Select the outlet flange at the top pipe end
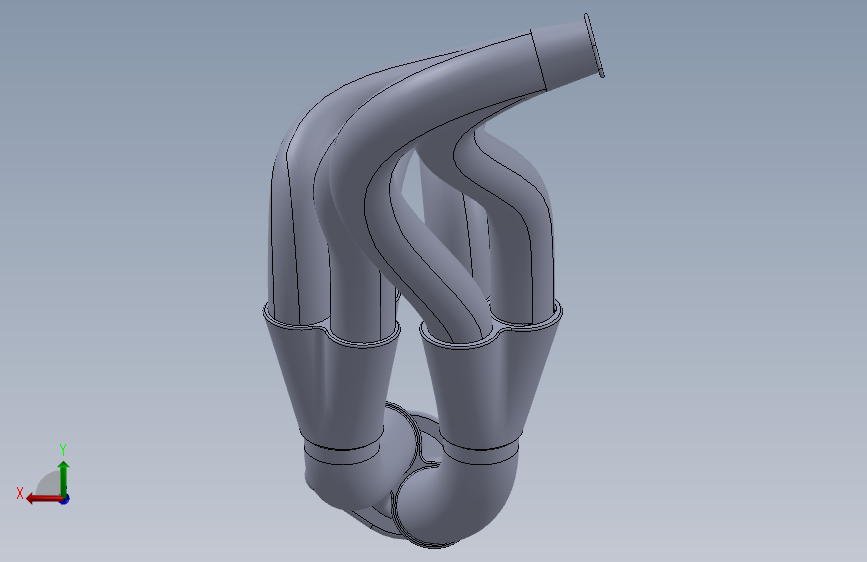 click(594, 45)
